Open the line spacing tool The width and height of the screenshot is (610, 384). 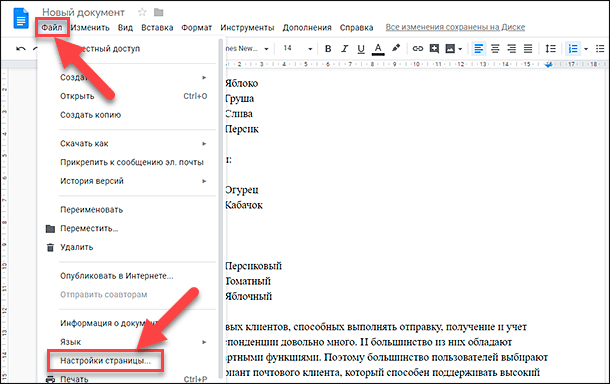click(x=550, y=49)
